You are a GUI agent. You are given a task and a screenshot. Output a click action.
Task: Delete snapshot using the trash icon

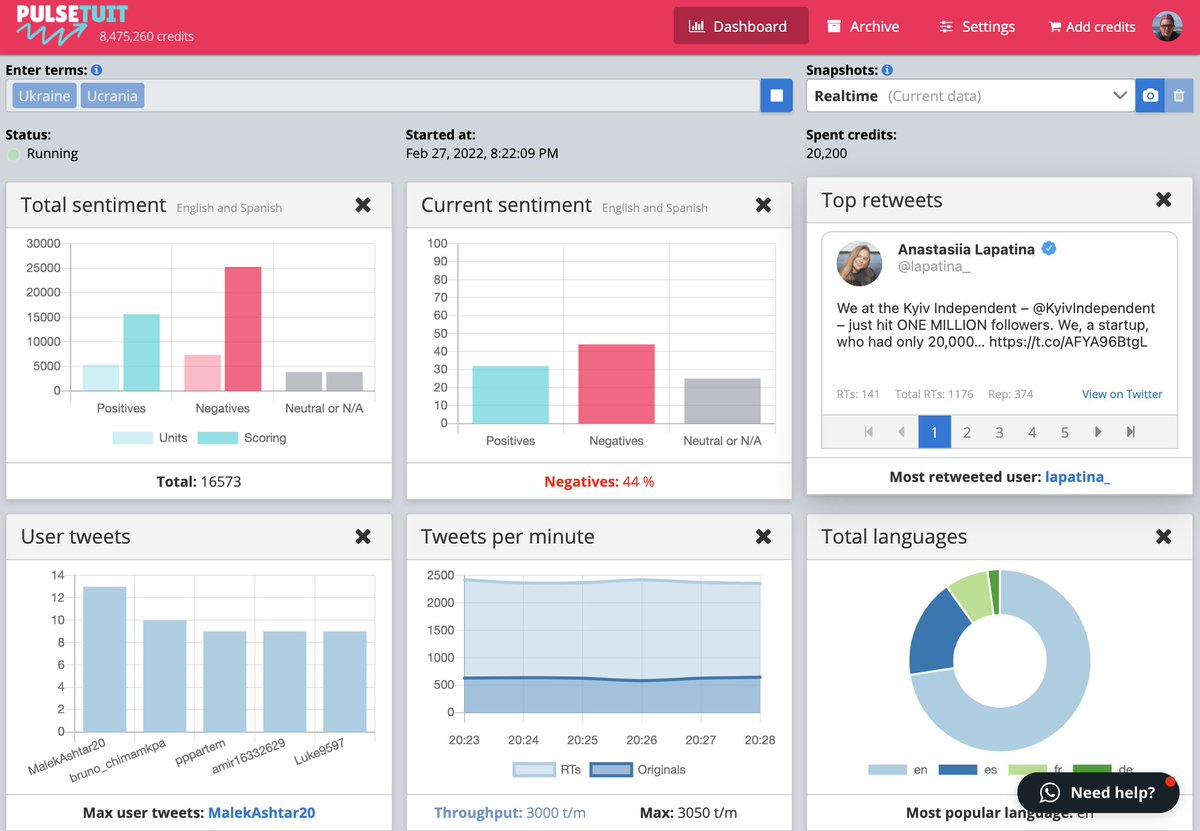(1179, 96)
